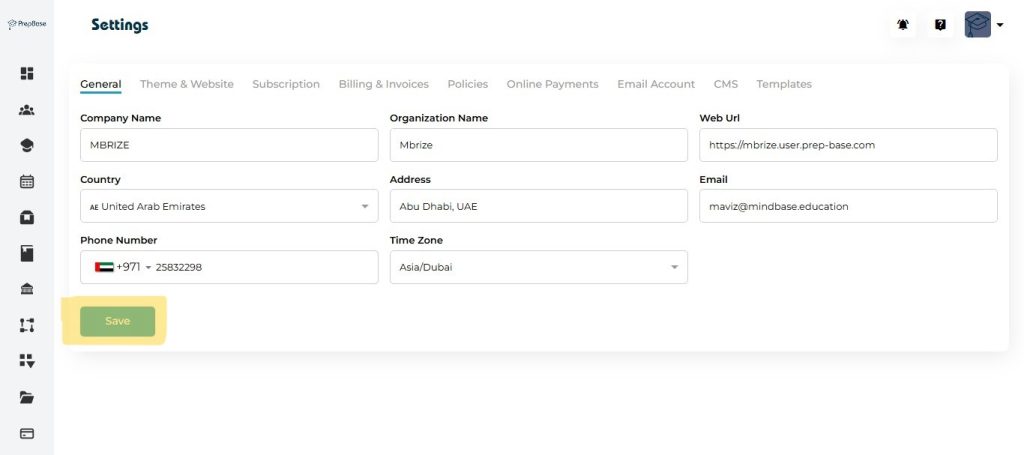1024x455 pixels.
Task: Click the help question mark icon
Action: tap(940, 25)
